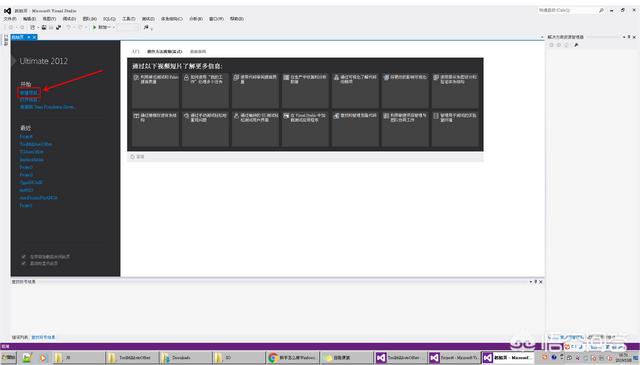The width and height of the screenshot is (640, 365).
Task: Click the Find in Files toolbar icon
Action: coord(146,27)
